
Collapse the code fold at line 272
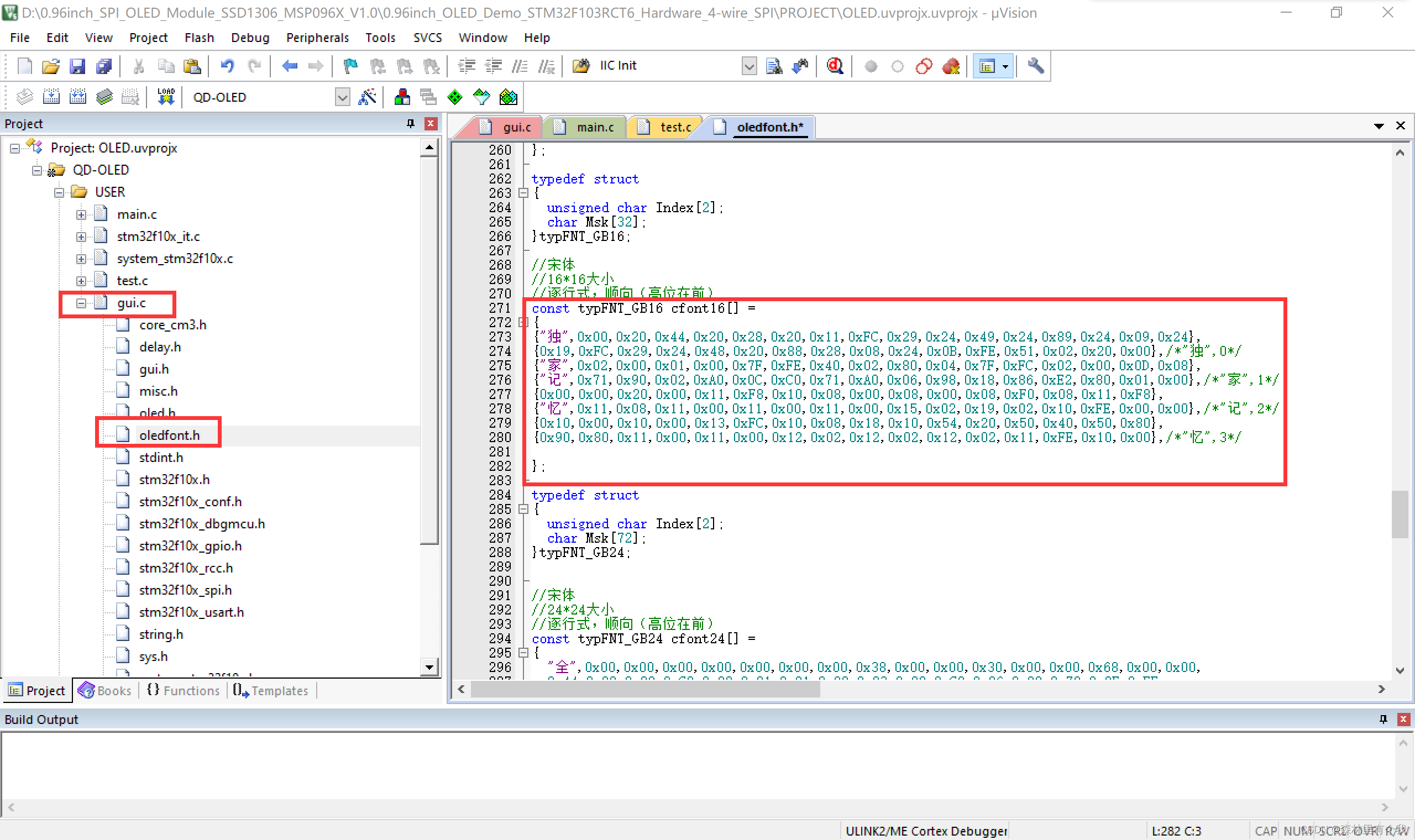coord(523,323)
